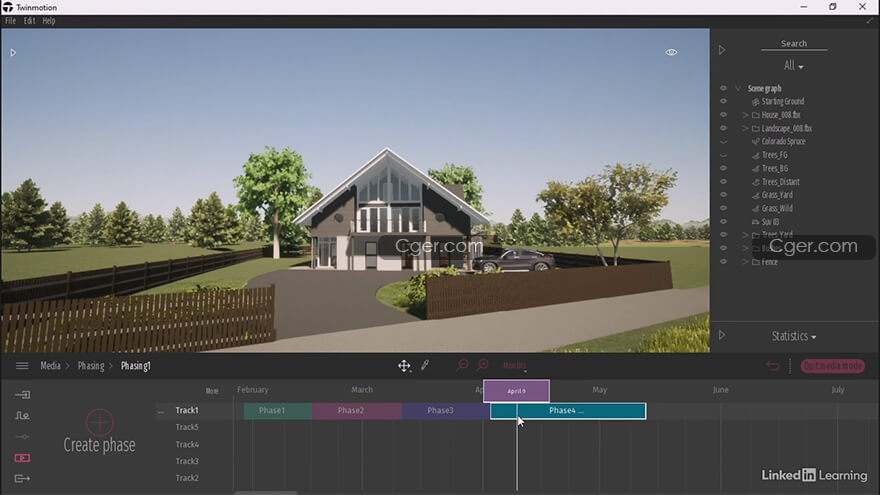Open the Statistics dropdown

[x=794, y=336]
